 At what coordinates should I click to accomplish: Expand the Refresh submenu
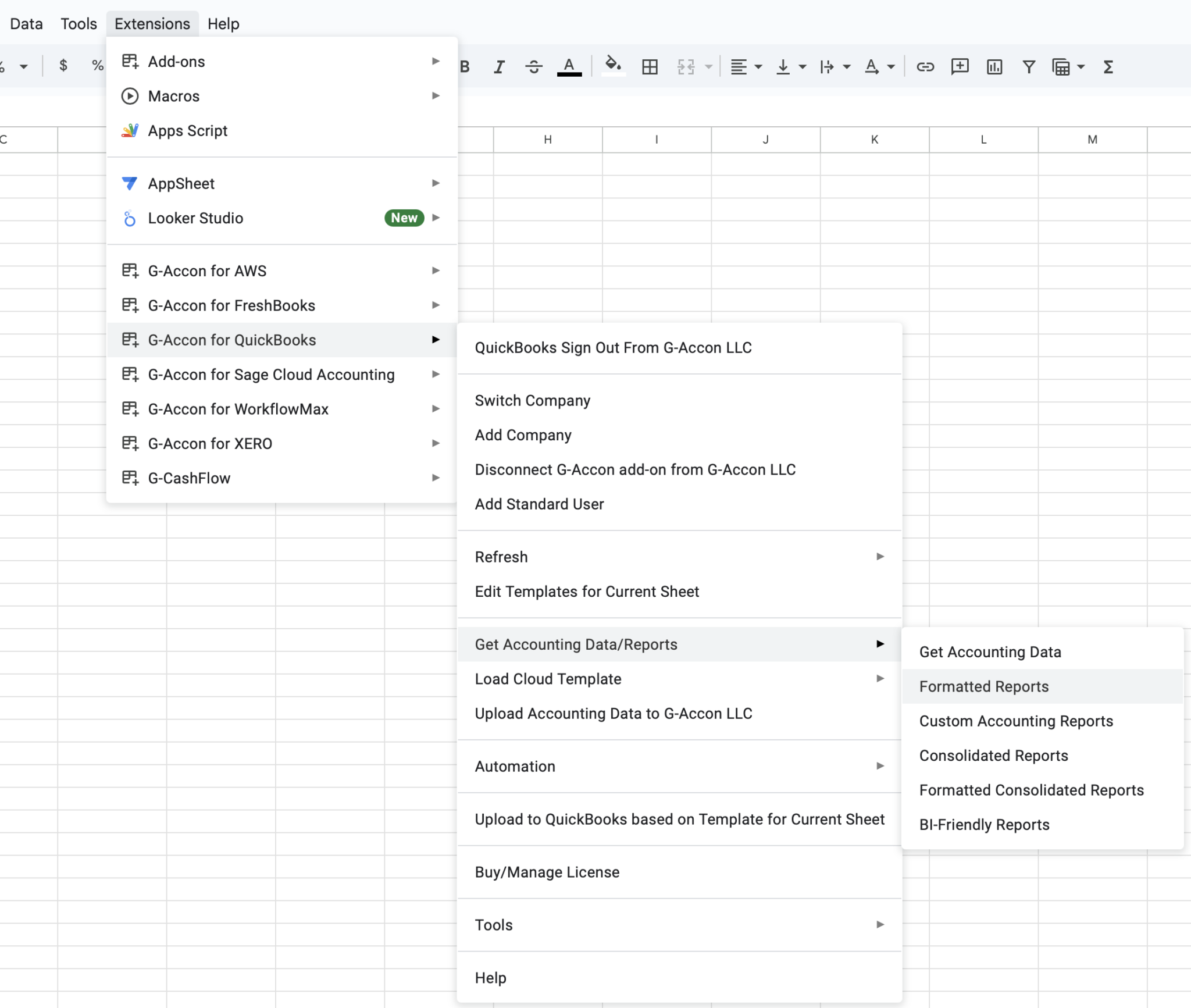pyautogui.click(x=679, y=557)
